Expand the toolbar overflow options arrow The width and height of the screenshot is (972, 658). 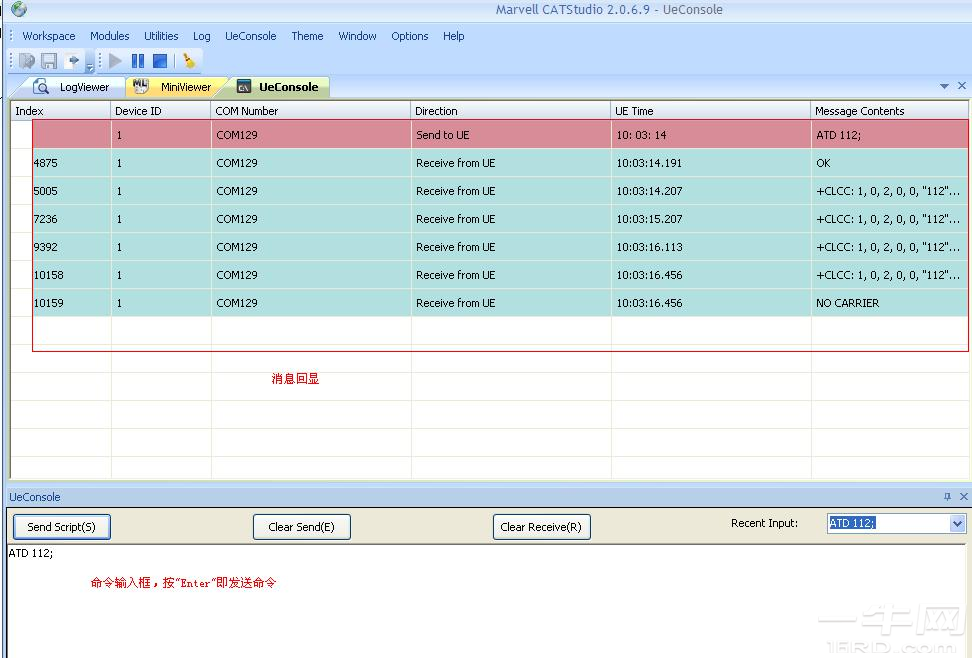click(x=89, y=68)
